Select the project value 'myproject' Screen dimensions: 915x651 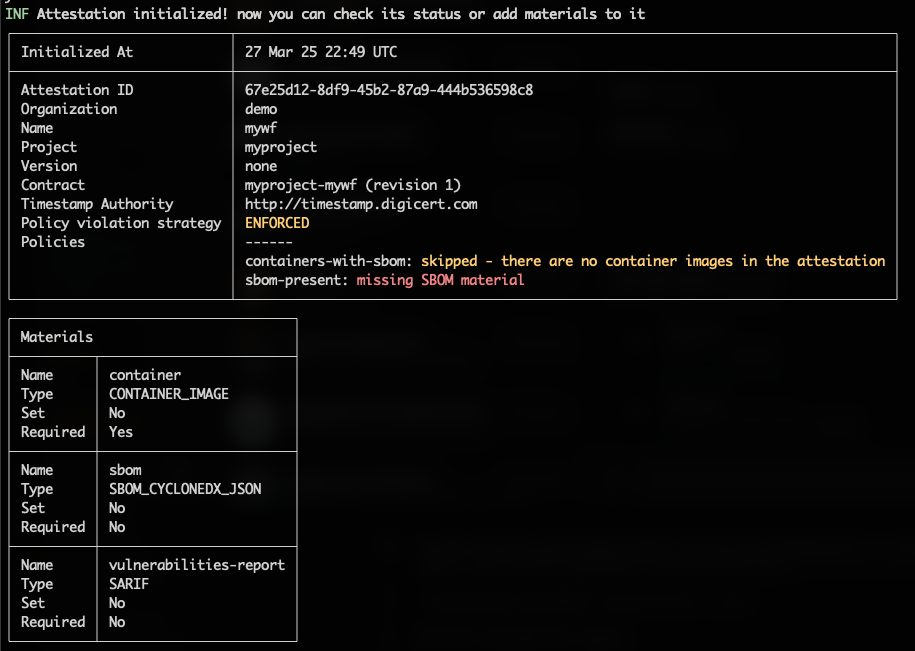[281, 147]
